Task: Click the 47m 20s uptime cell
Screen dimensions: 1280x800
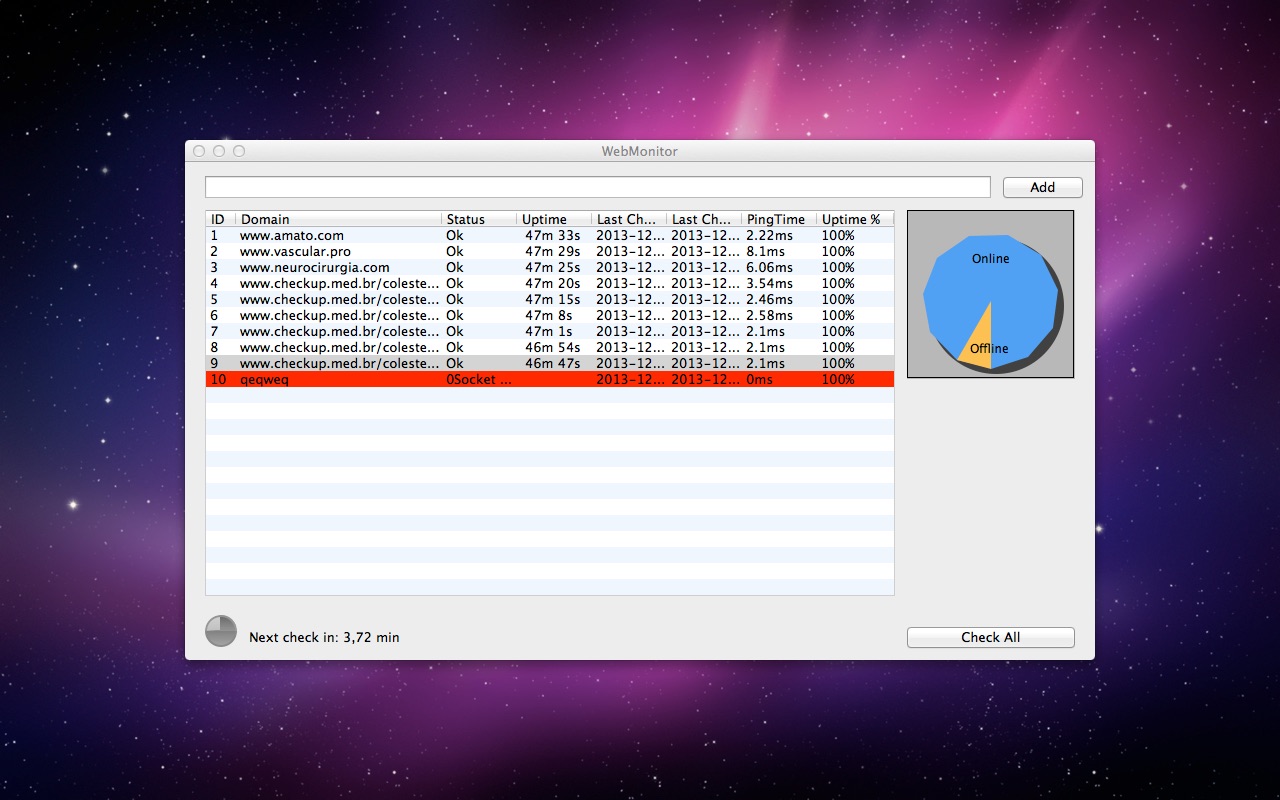Action: [x=551, y=283]
